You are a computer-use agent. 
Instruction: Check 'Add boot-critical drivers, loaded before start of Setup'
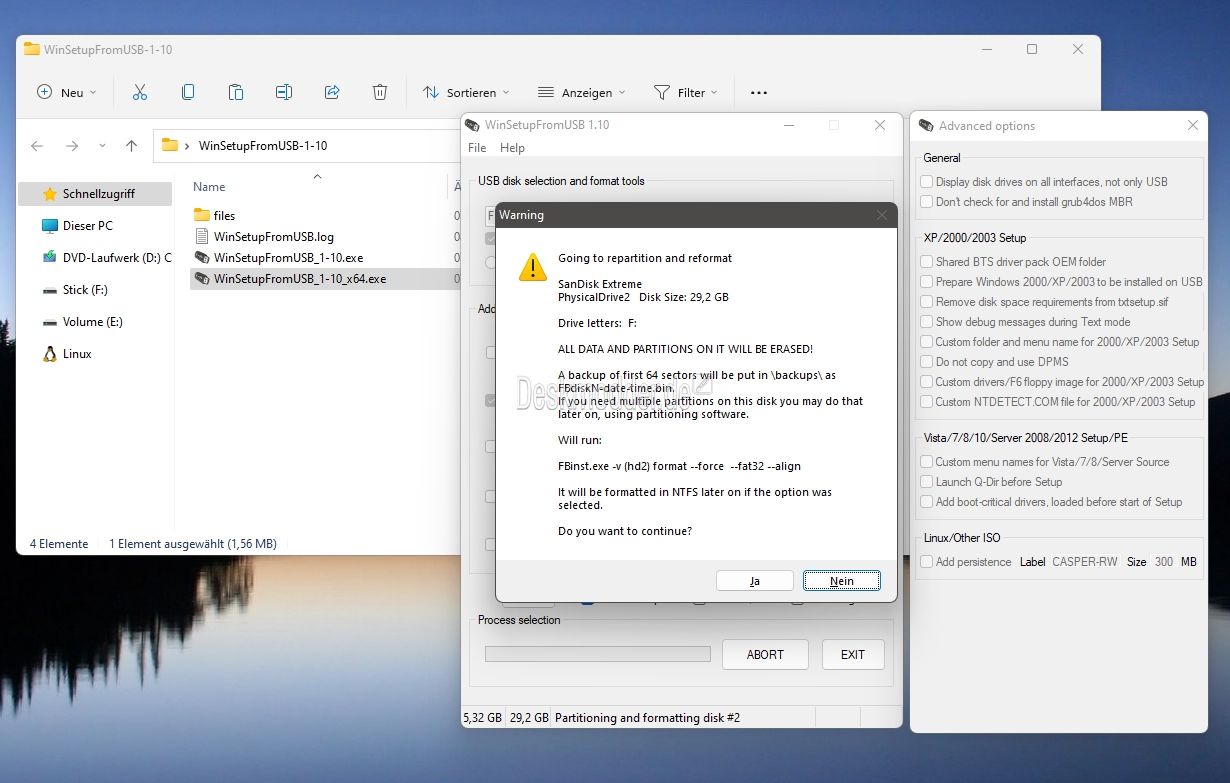pyautogui.click(x=927, y=502)
